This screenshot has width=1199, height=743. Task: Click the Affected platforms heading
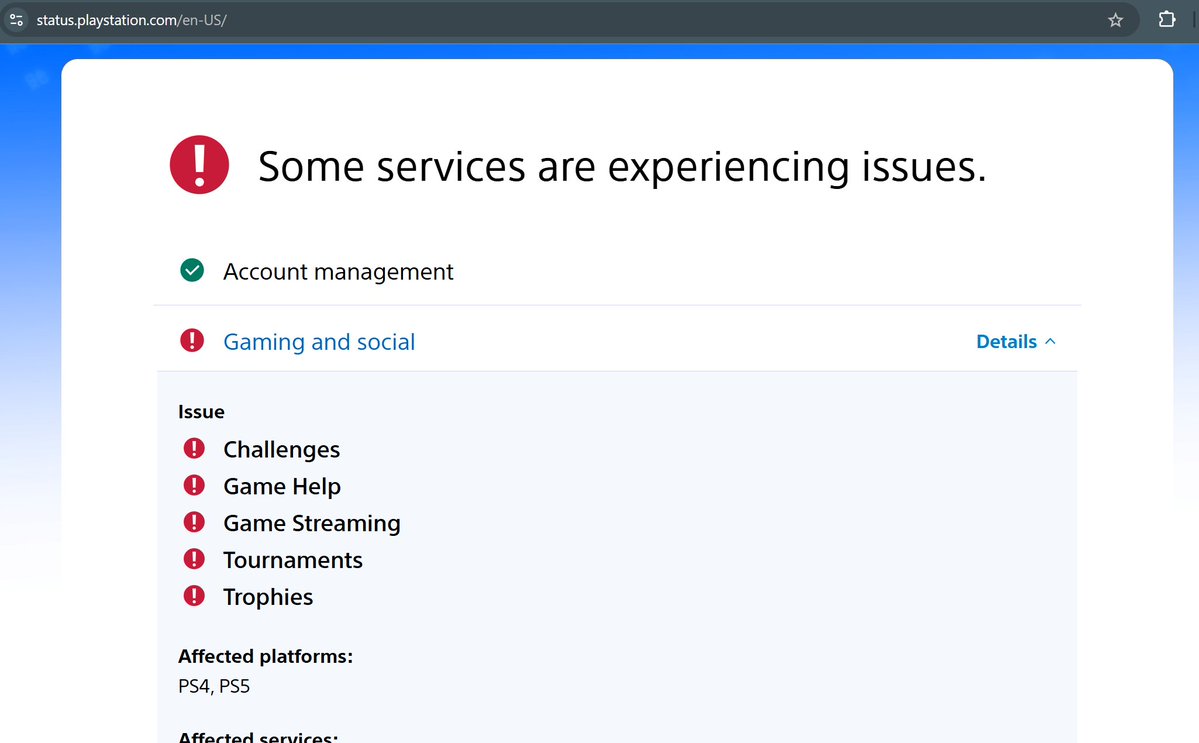tap(265, 657)
